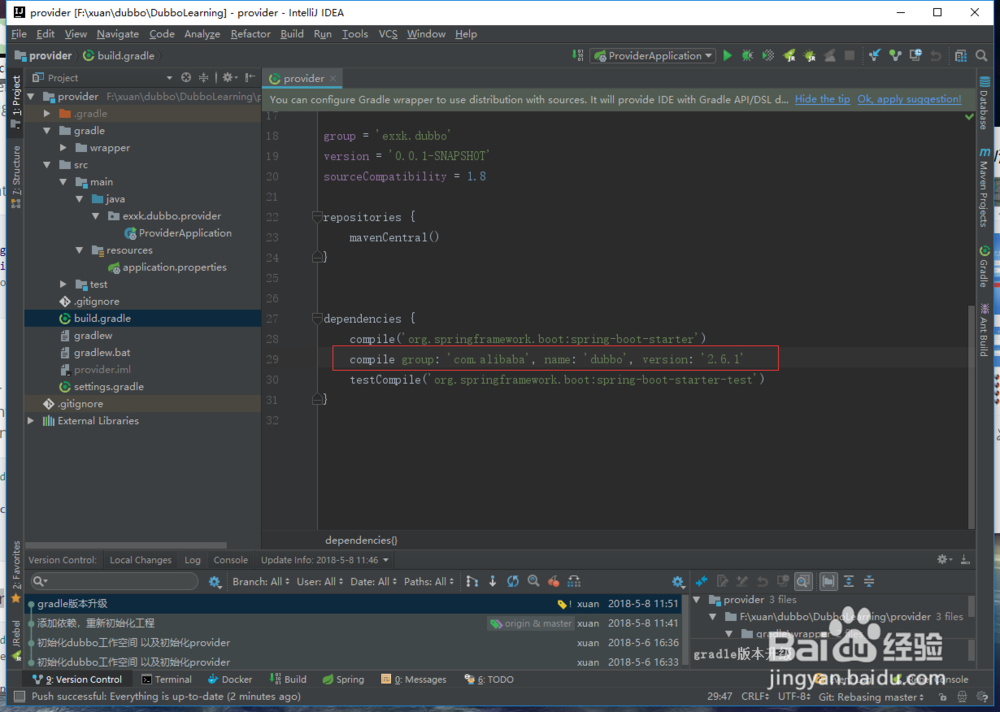The width and height of the screenshot is (1000, 712).
Task: Select application.properties file in tree
Action: click(168, 267)
